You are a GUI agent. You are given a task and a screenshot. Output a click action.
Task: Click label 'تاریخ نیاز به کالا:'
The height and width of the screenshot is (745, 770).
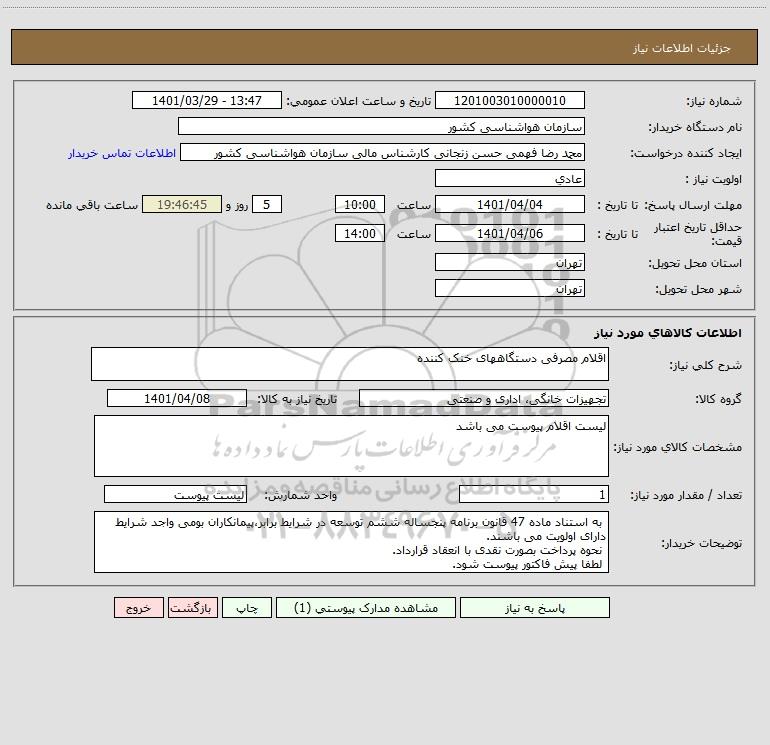(x=297, y=399)
